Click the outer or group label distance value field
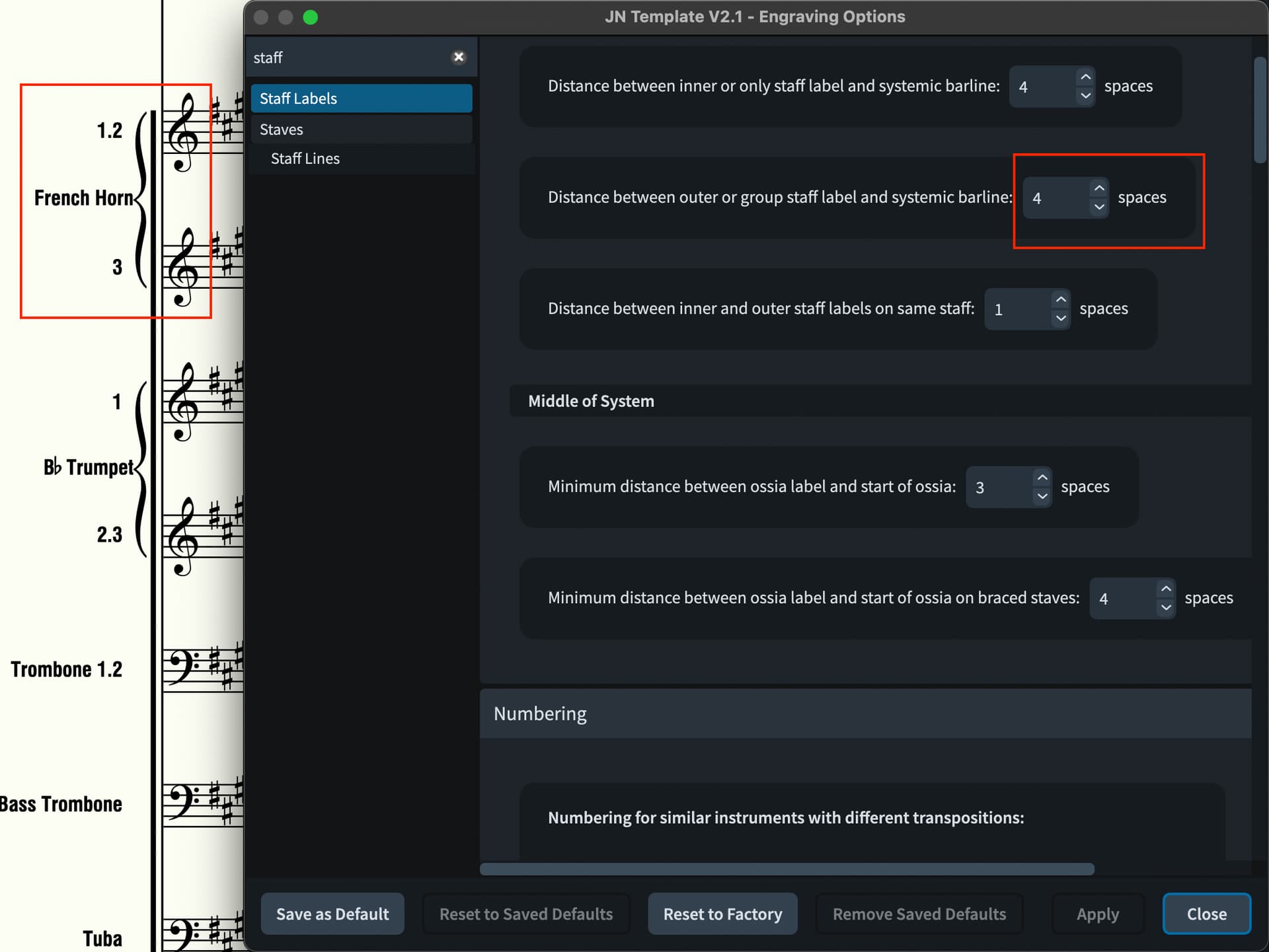The width and height of the screenshot is (1269, 952). [1056, 198]
